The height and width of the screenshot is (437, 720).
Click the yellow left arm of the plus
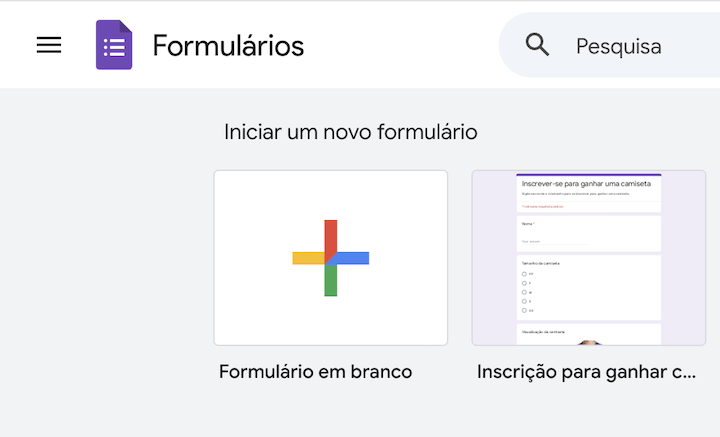point(307,258)
